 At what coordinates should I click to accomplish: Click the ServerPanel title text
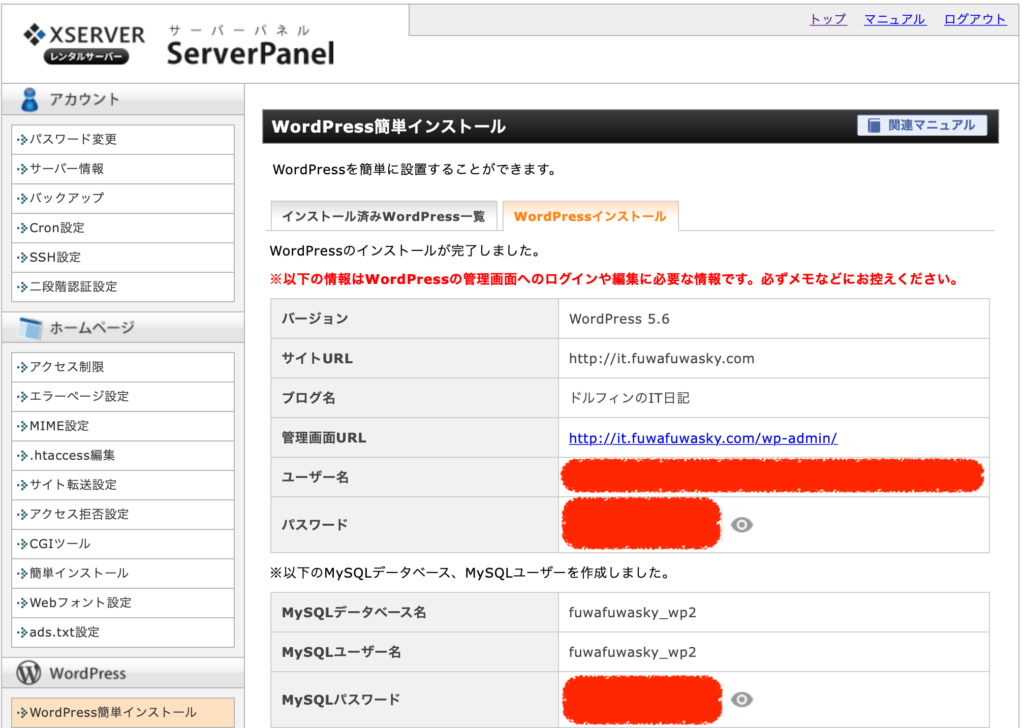click(250, 54)
